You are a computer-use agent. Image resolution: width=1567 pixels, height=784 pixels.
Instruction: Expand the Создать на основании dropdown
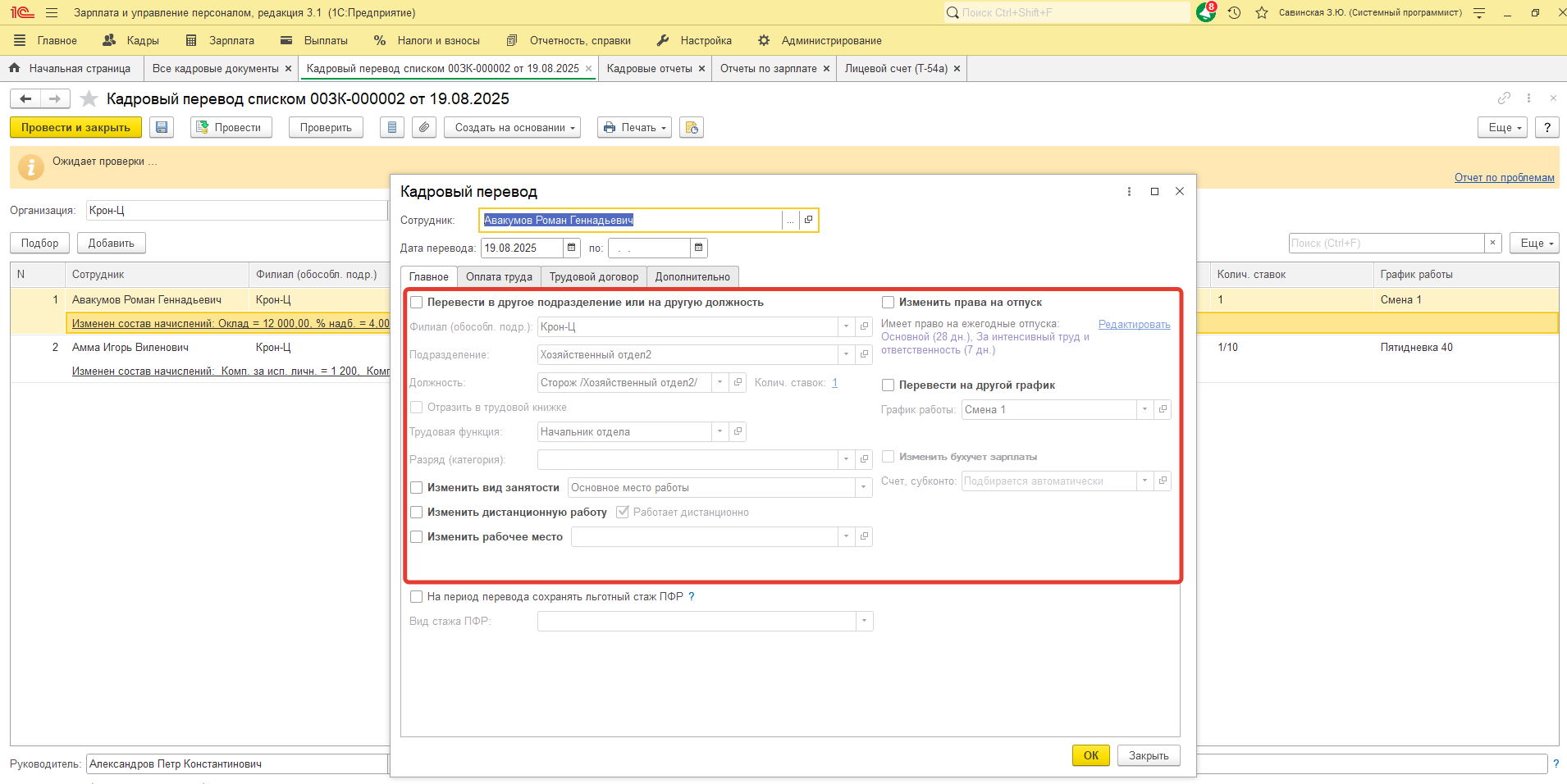tap(513, 128)
